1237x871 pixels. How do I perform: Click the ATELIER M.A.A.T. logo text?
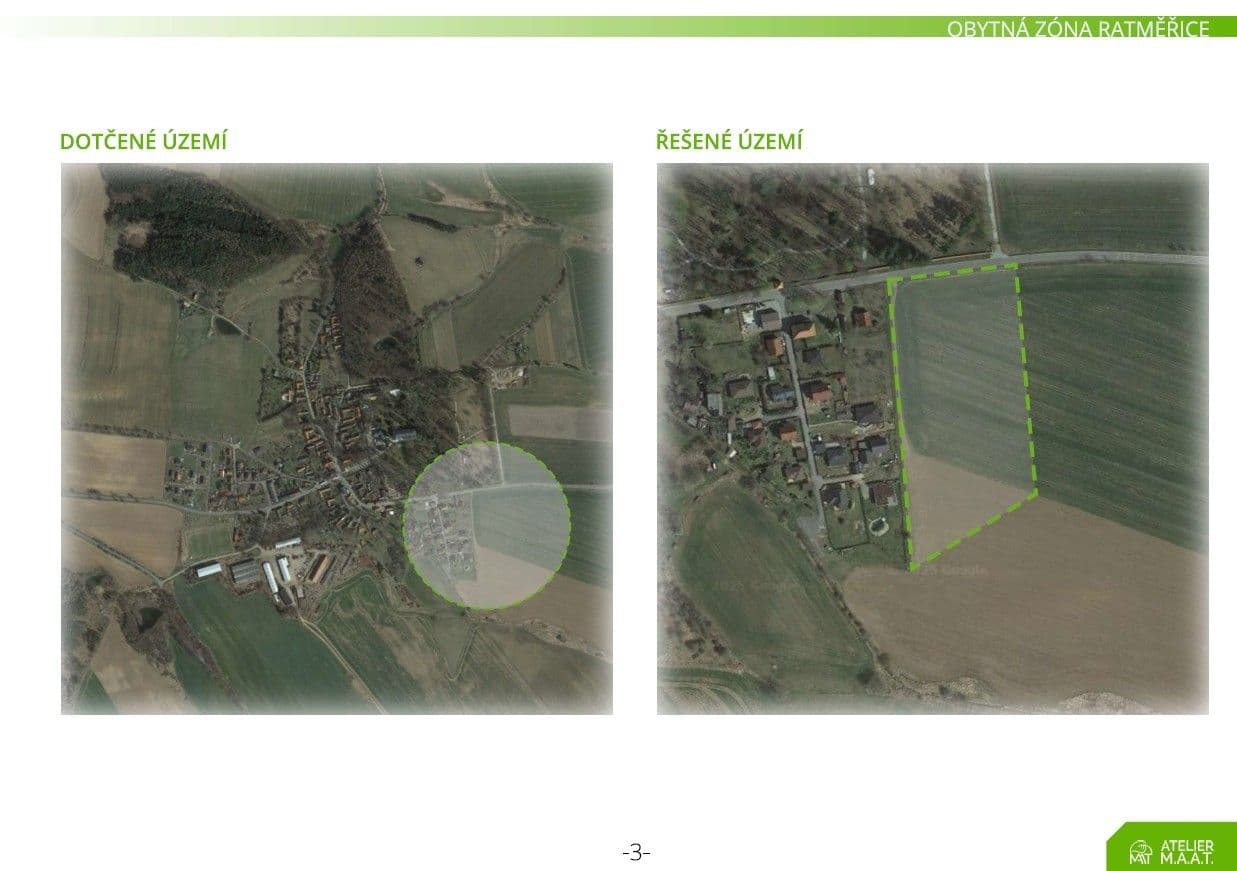pos(1186,852)
